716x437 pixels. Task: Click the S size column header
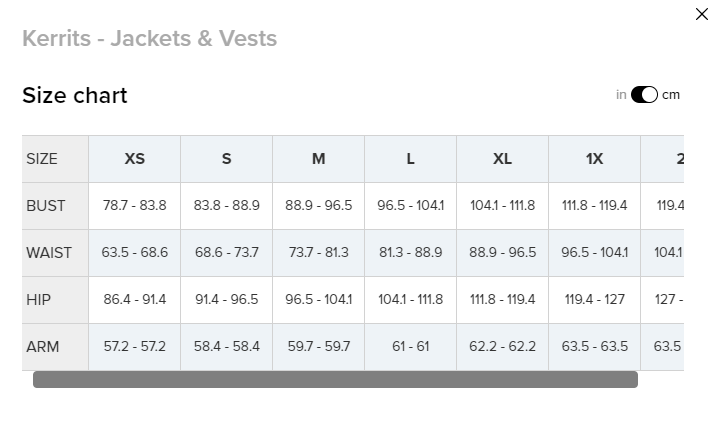point(227,159)
